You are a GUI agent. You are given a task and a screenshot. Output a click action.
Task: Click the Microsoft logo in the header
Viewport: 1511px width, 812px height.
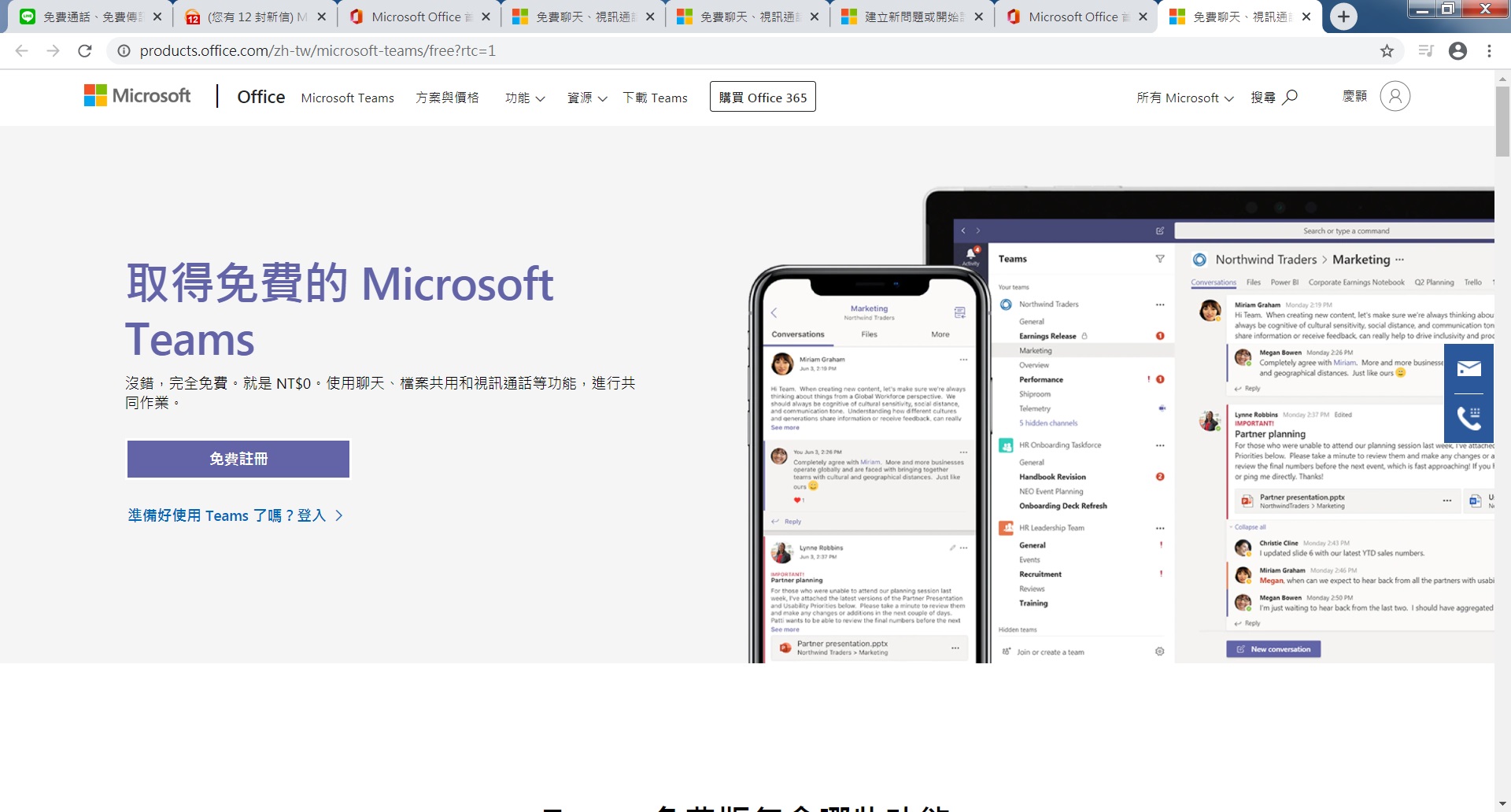137,96
